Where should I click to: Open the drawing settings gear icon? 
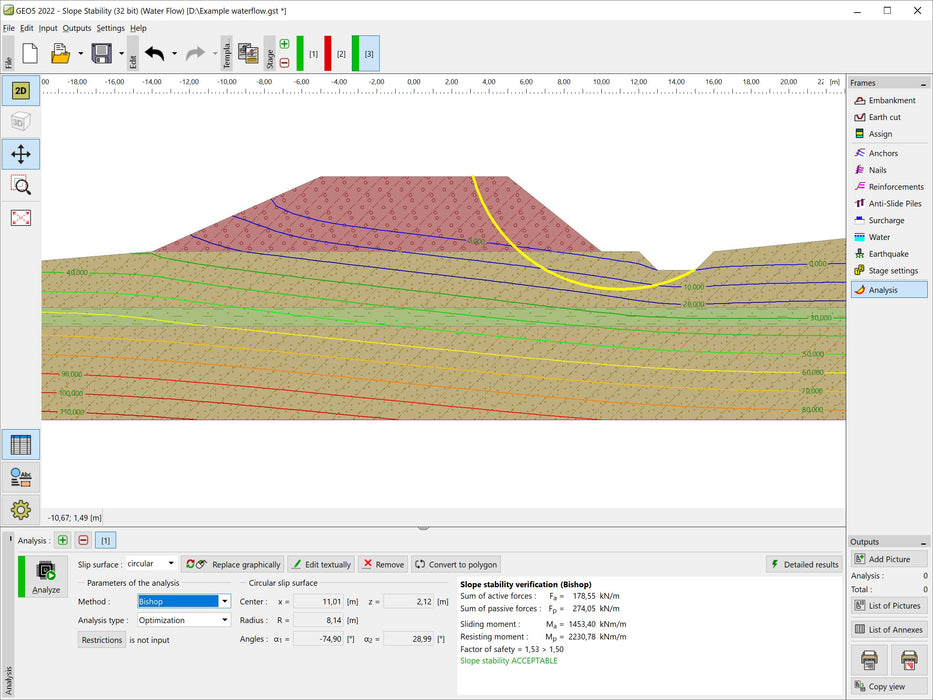pyautogui.click(x=20, y=509)
